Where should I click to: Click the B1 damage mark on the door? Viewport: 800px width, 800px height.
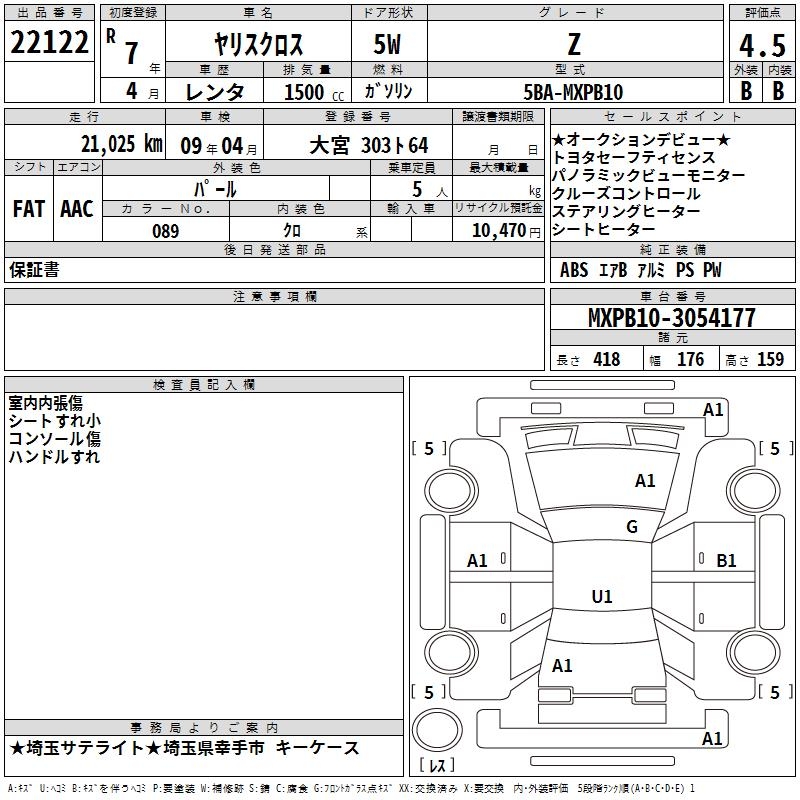[726, 561]
